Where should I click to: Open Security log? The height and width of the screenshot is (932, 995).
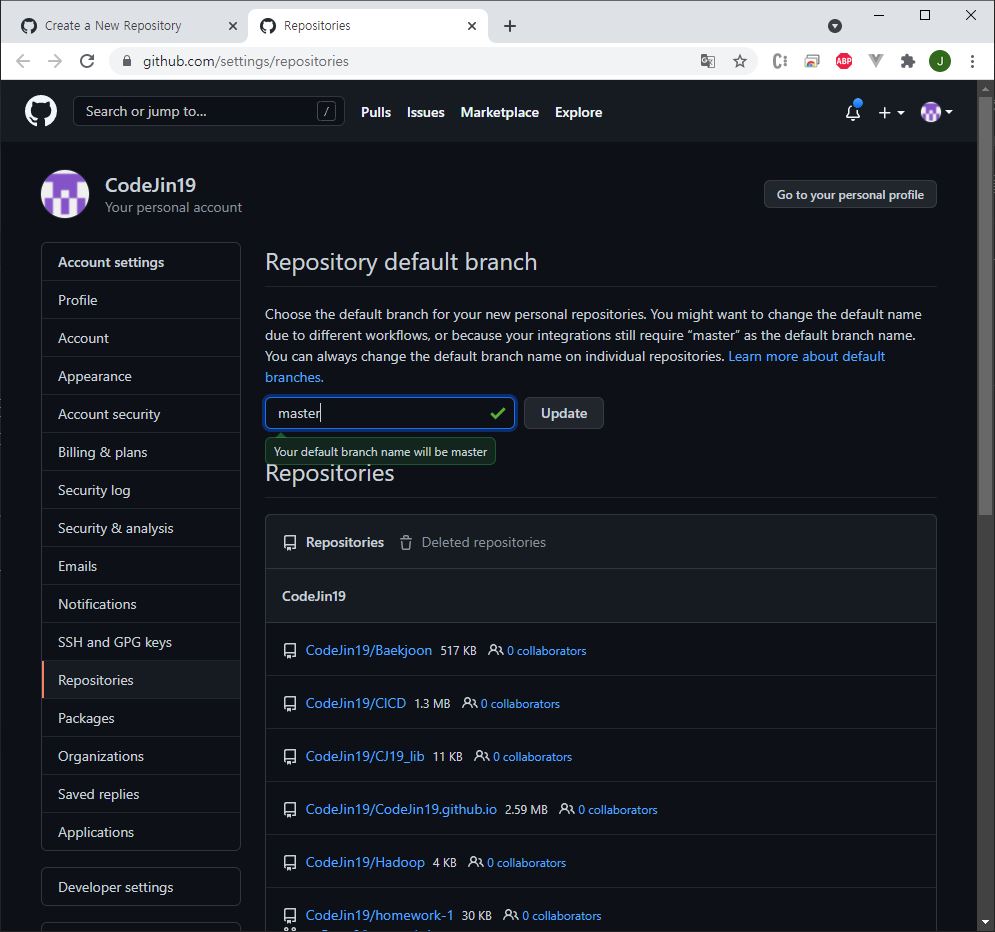[x=141, y=490]
